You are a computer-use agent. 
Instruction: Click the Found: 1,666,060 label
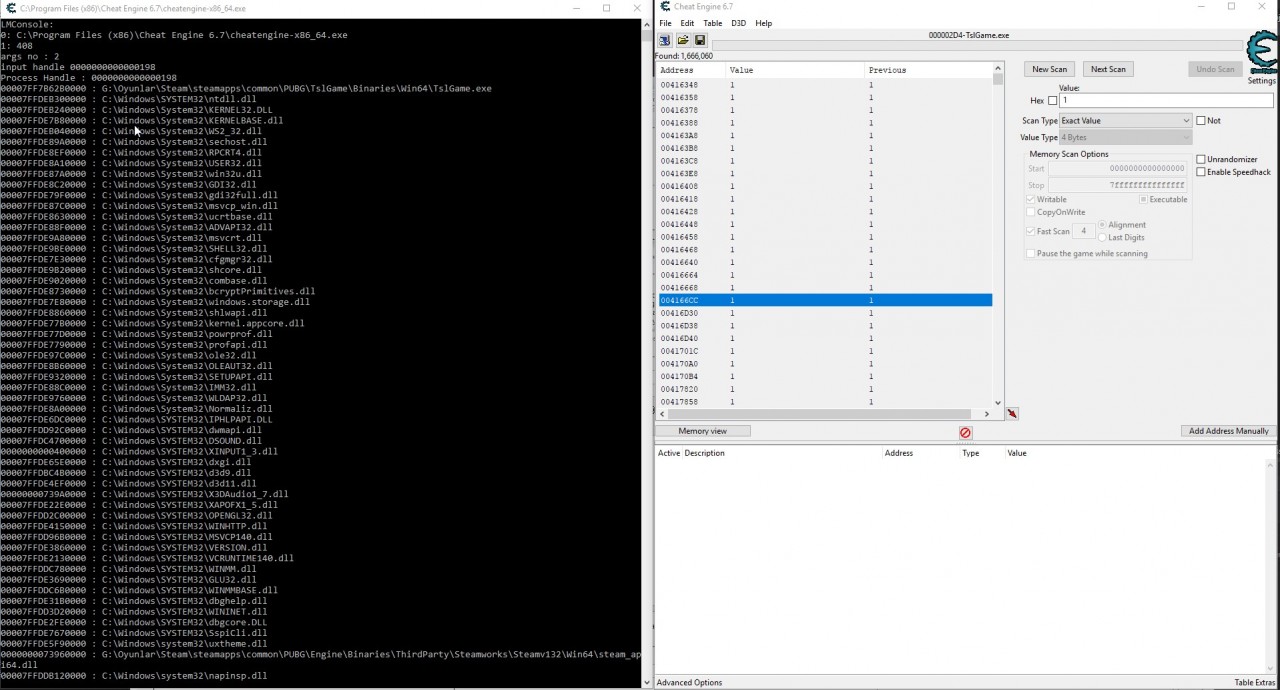(684, 56)
